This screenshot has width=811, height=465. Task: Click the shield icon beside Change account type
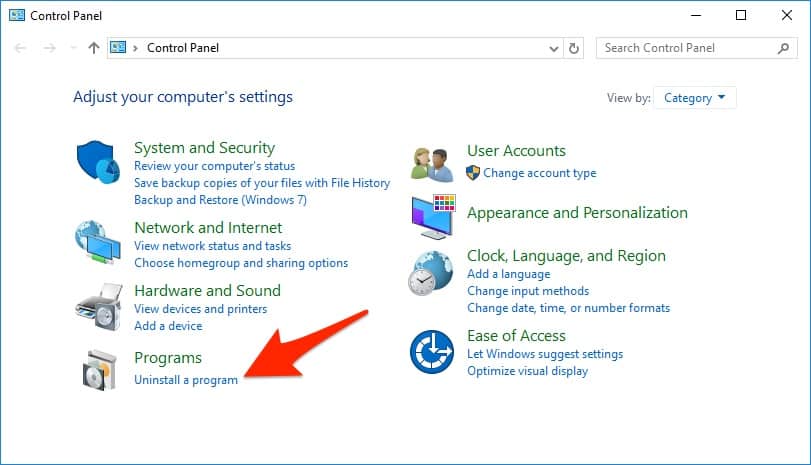[x=473, y=173]
